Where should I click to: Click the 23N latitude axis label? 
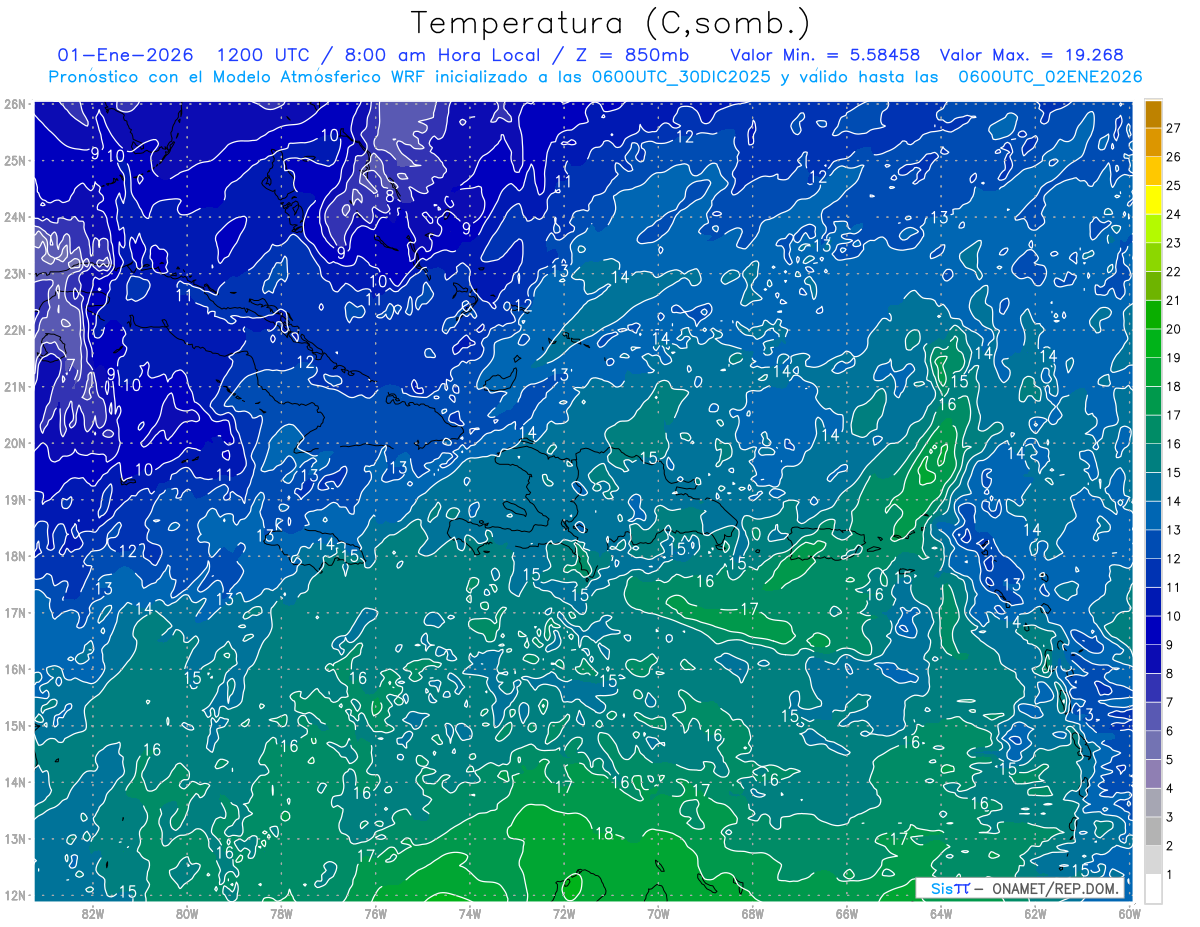[14, 273]
